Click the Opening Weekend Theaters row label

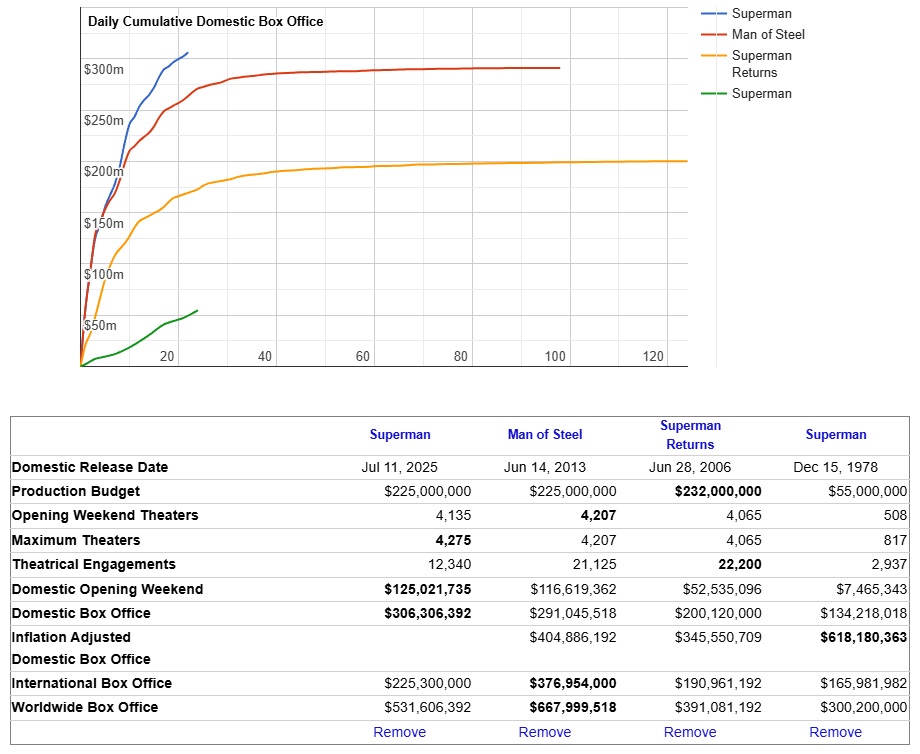[x=105, y=516]
